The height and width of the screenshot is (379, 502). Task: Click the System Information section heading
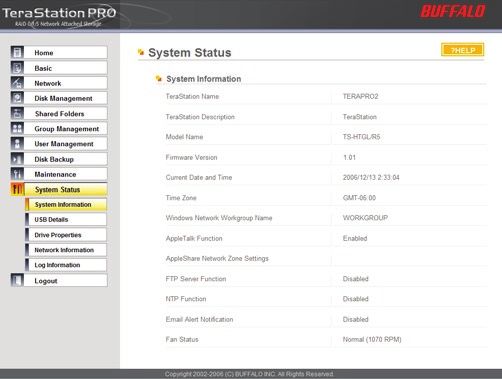[203, 79]
